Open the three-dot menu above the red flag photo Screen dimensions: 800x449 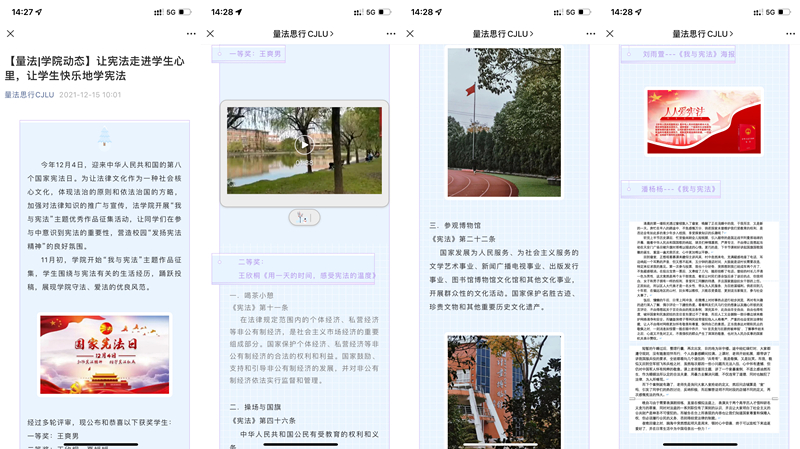pos(591,34)
